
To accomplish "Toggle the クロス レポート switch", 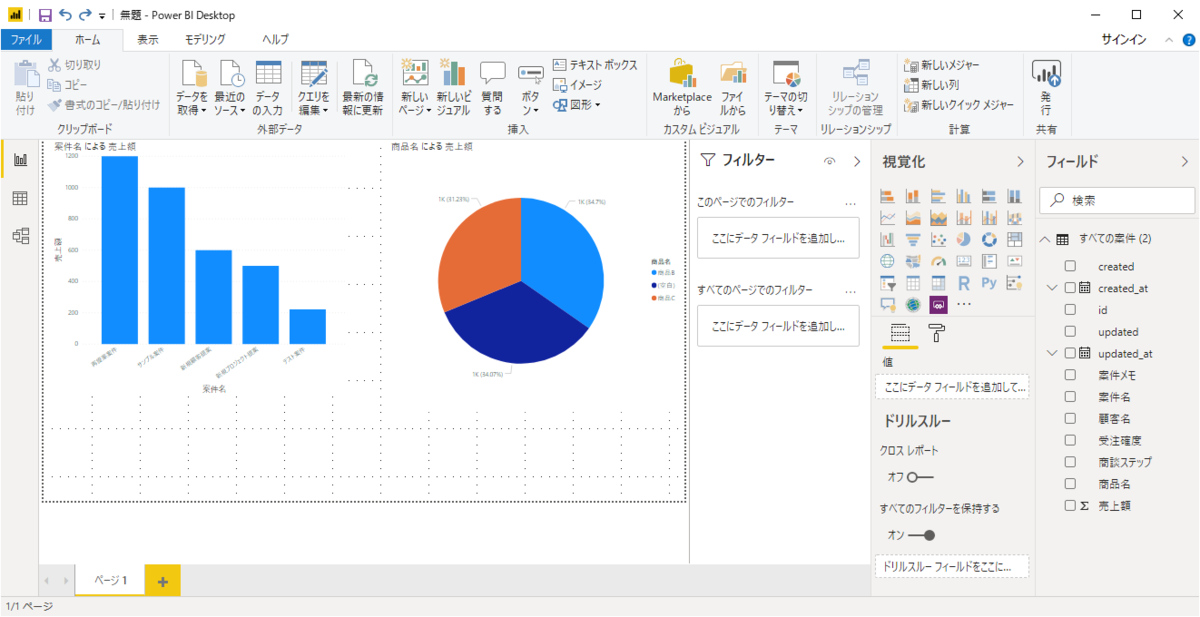I will pos(920,477).
